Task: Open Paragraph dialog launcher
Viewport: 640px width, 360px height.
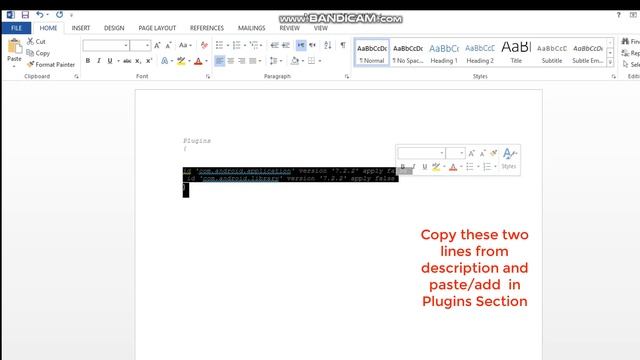Action: (347, 76)
